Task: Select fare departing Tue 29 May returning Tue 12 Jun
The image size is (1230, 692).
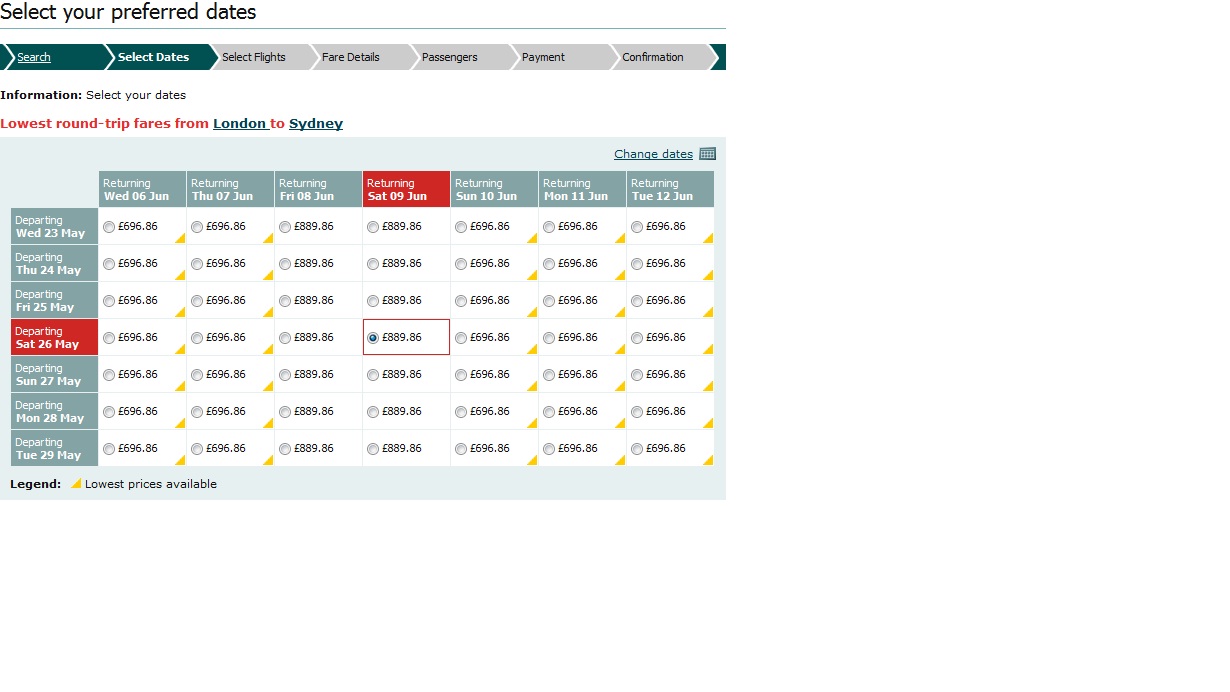Action: tap(637, 449)
